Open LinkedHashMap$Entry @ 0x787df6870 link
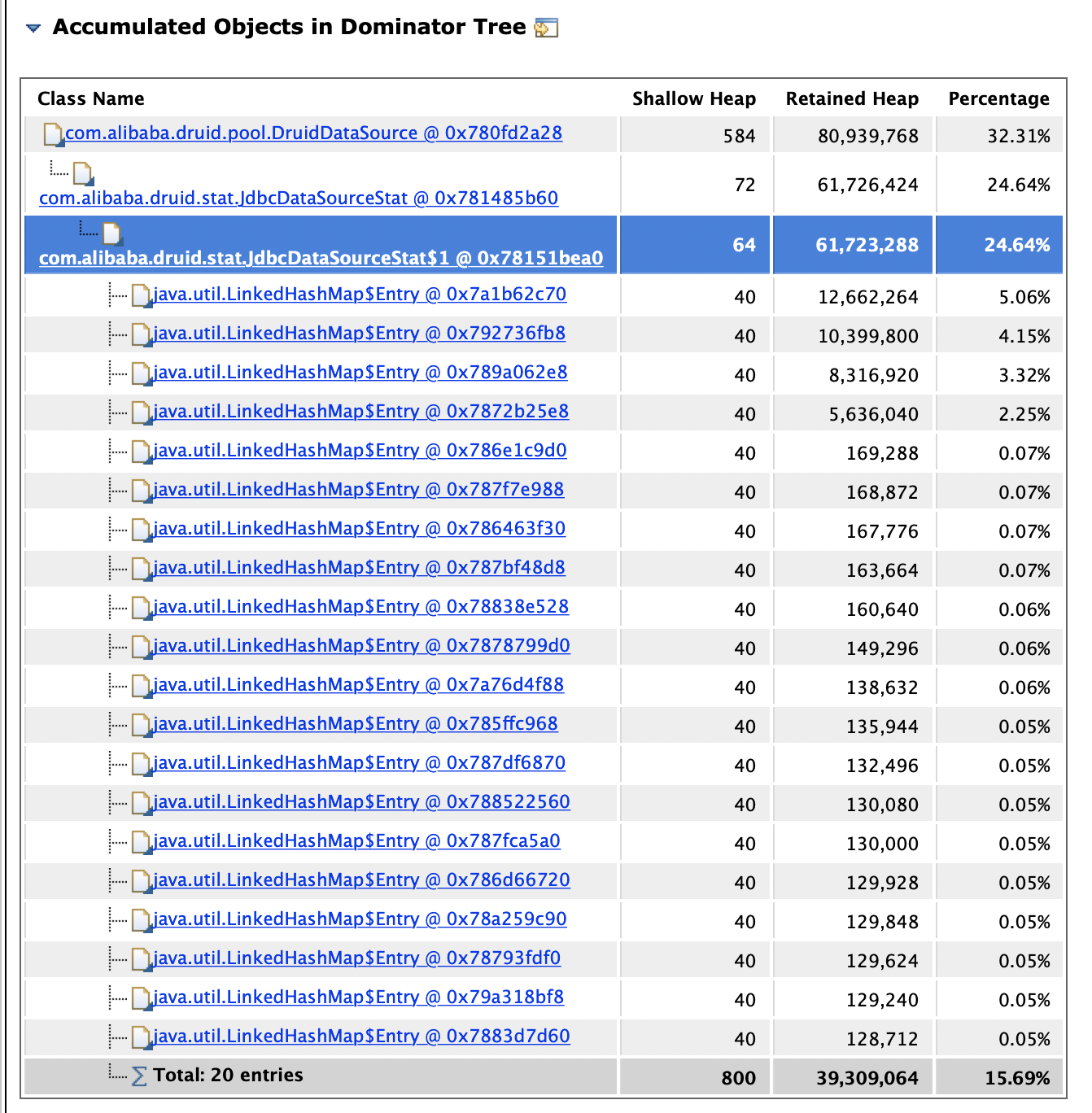The width and height of the screenshot is (1092, 1113). pyautogui.click(x=359, y=762)
